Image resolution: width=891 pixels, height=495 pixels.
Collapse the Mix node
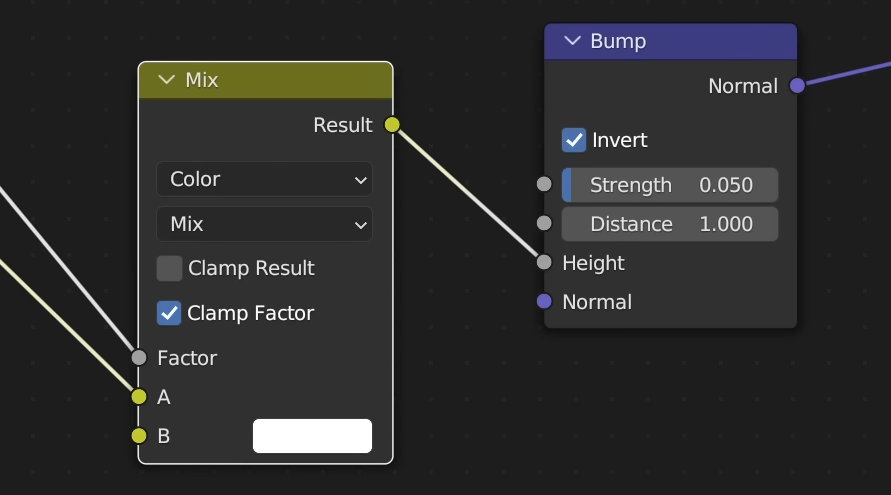(x=166, y=80)
